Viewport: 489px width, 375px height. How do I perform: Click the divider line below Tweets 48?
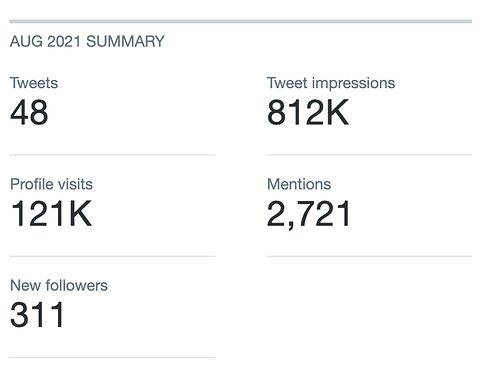pos(112,155)
